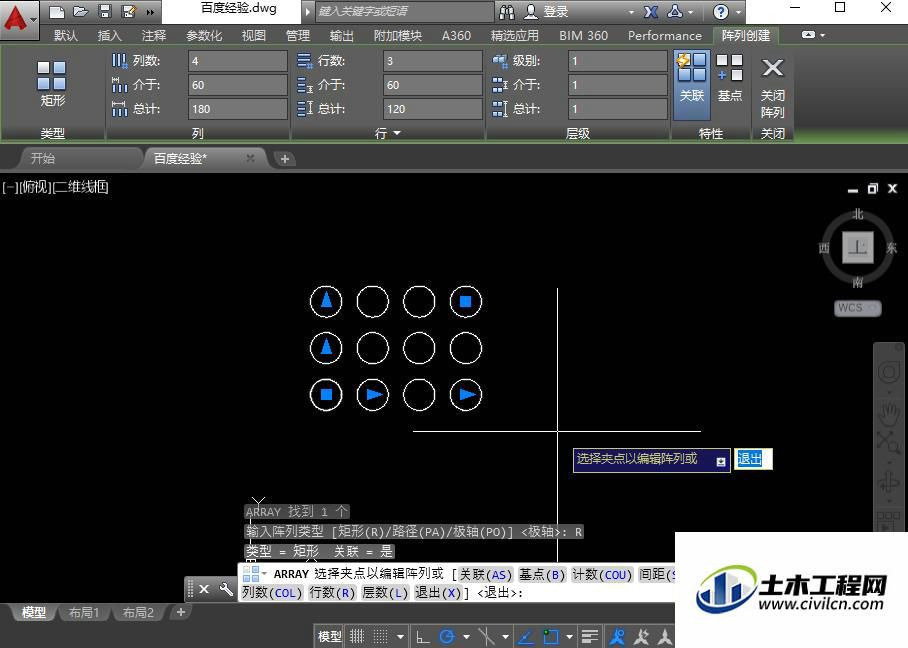Add a new drawing tab with plus
Viewport: 908px width, 648px height.
pos(284,159)
